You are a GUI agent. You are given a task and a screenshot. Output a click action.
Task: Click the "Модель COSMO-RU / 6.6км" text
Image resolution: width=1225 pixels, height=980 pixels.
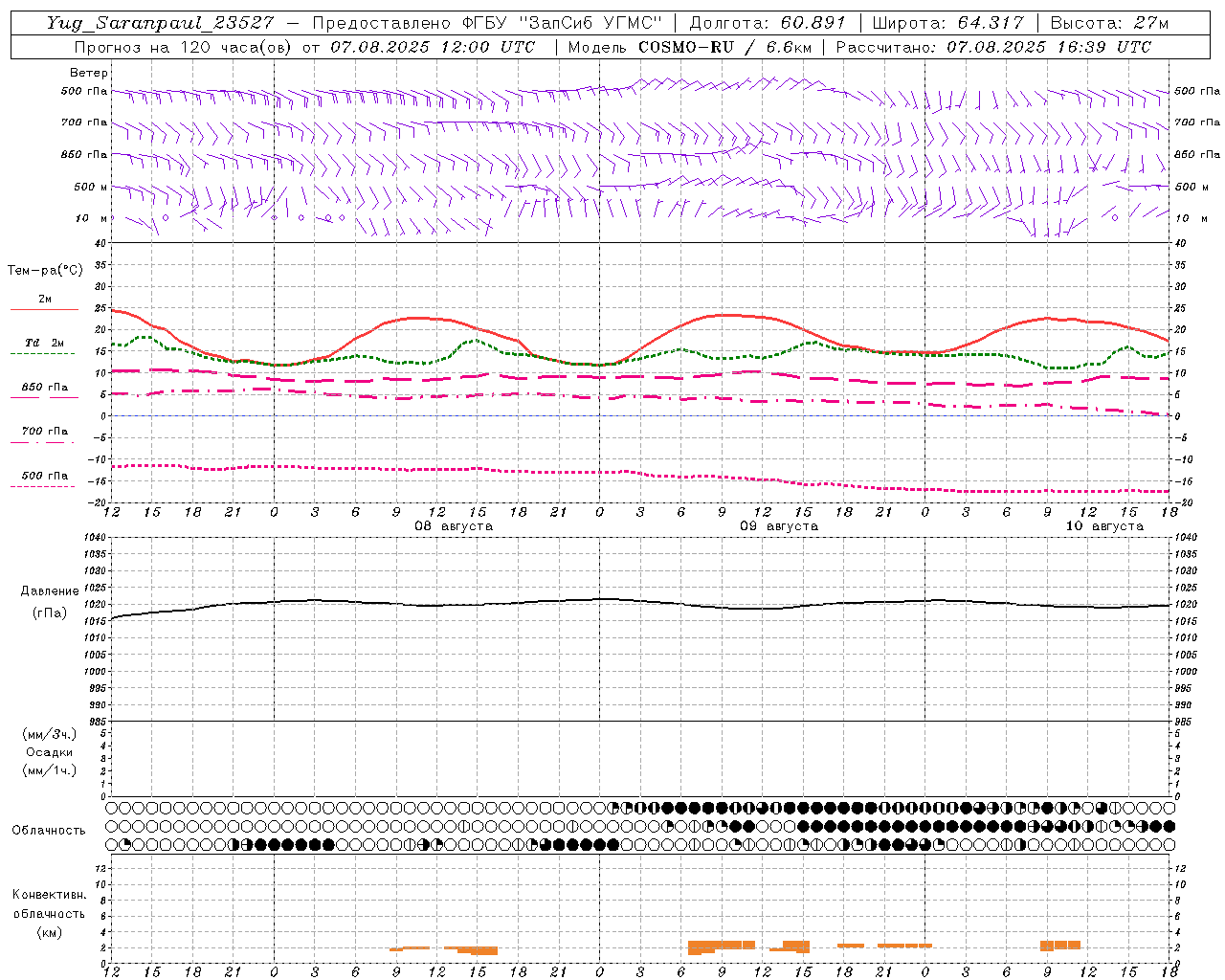(690, 47)
